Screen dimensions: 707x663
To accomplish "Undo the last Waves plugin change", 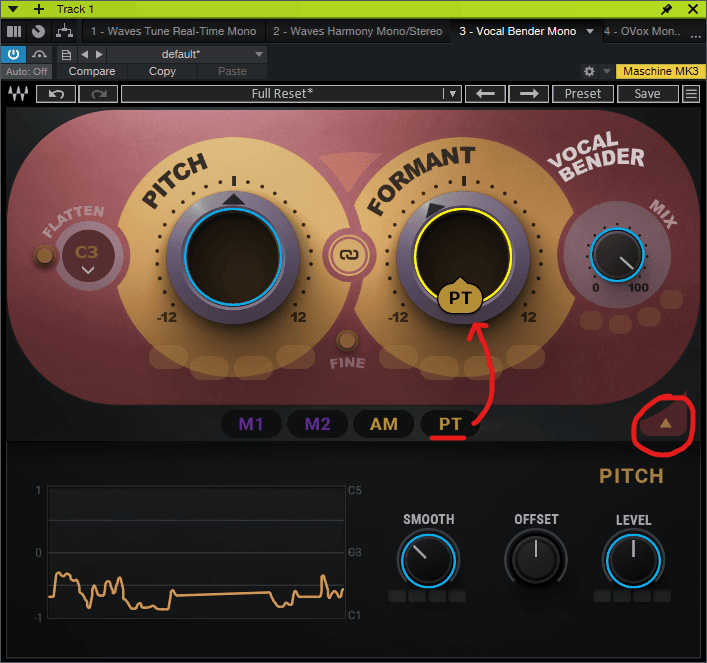I will [56, 94].
